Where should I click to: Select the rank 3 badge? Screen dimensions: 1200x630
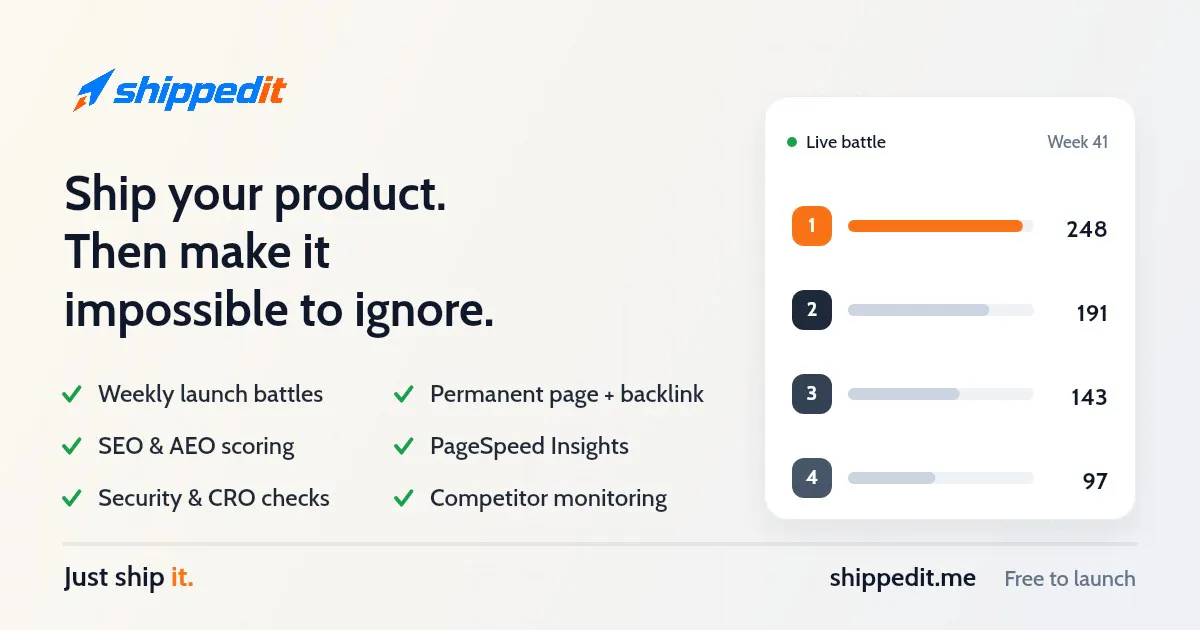coord(812,394)
